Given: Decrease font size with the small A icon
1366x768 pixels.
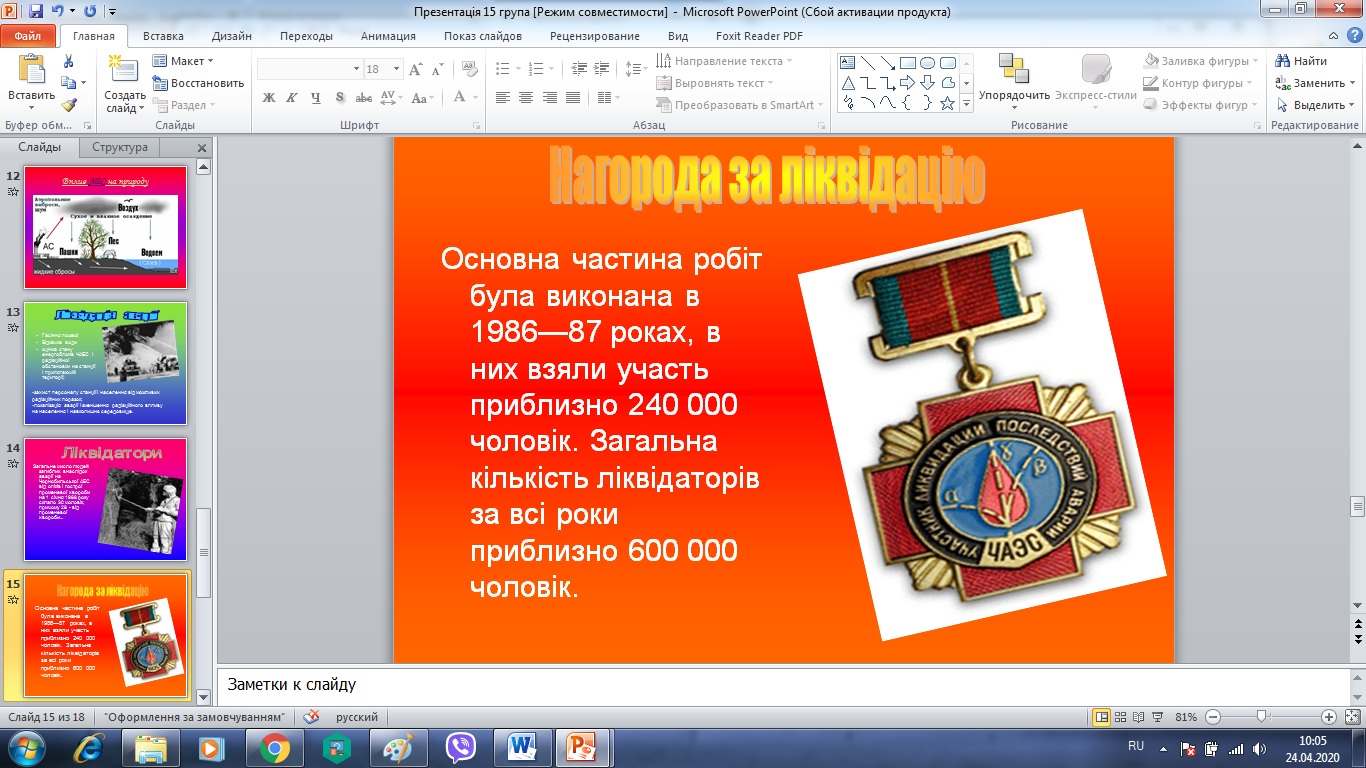Looking at the screenshot, I should (438, 70).
